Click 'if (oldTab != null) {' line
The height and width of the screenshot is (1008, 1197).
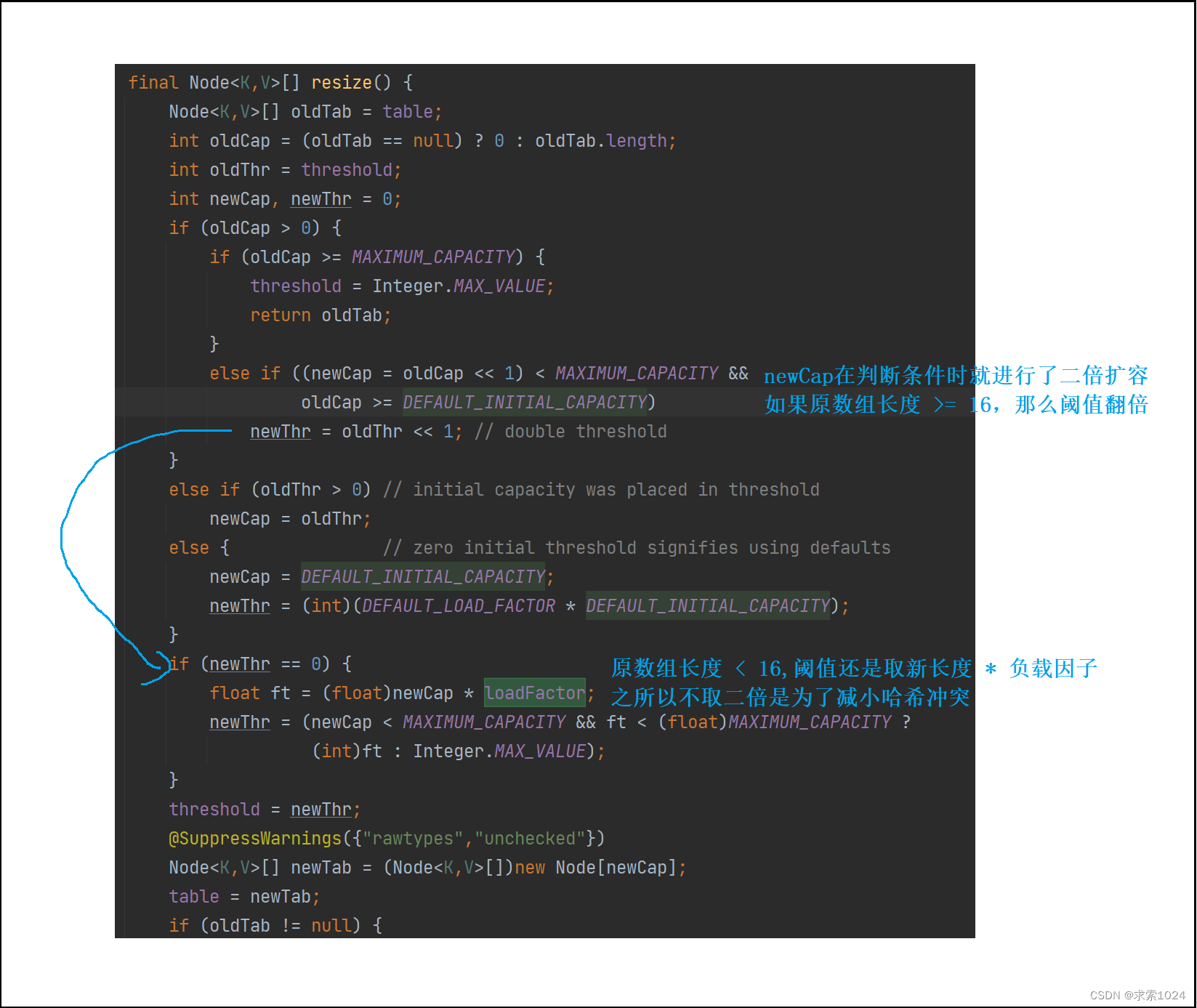[x=275, y=926]
